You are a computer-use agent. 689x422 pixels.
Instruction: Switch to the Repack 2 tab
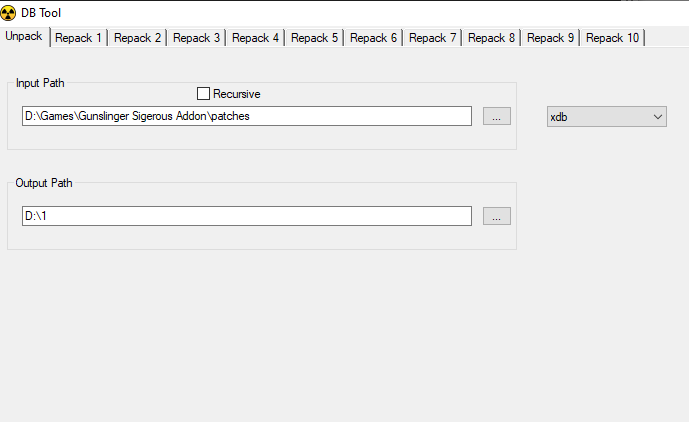pos(138,38)
